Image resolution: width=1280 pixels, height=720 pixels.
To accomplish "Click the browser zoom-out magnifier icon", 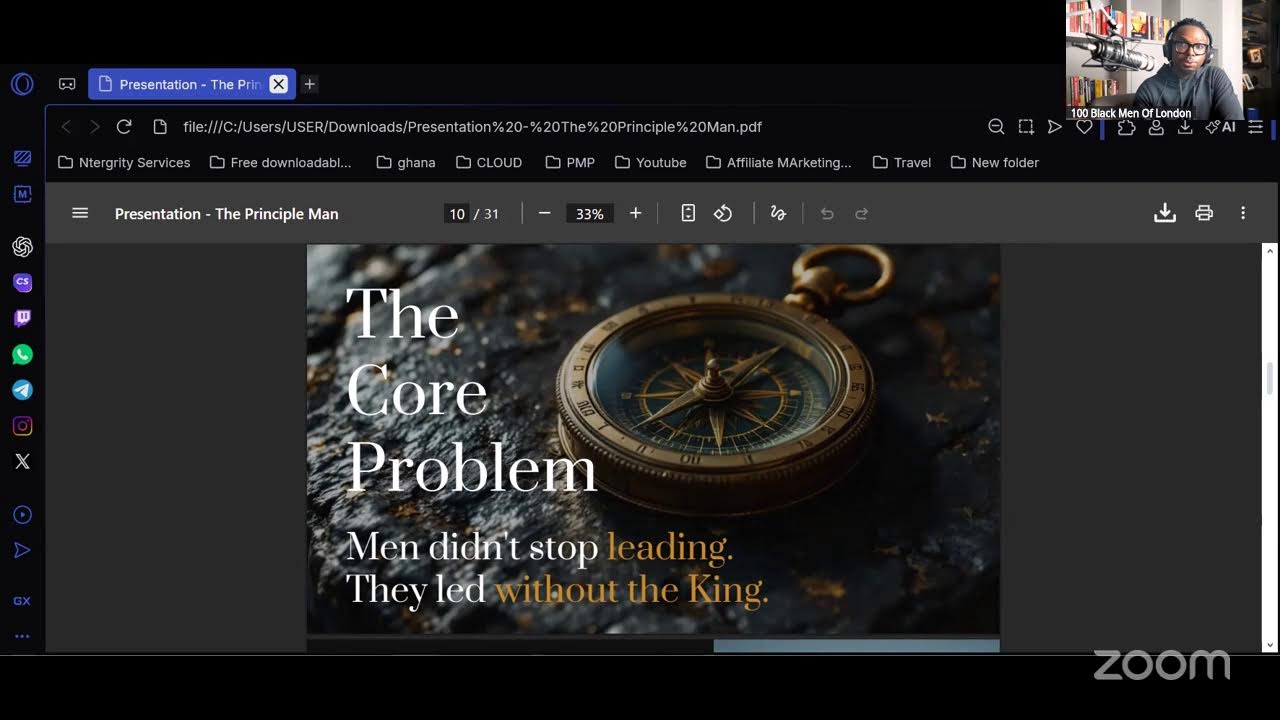I will point(996,127).
